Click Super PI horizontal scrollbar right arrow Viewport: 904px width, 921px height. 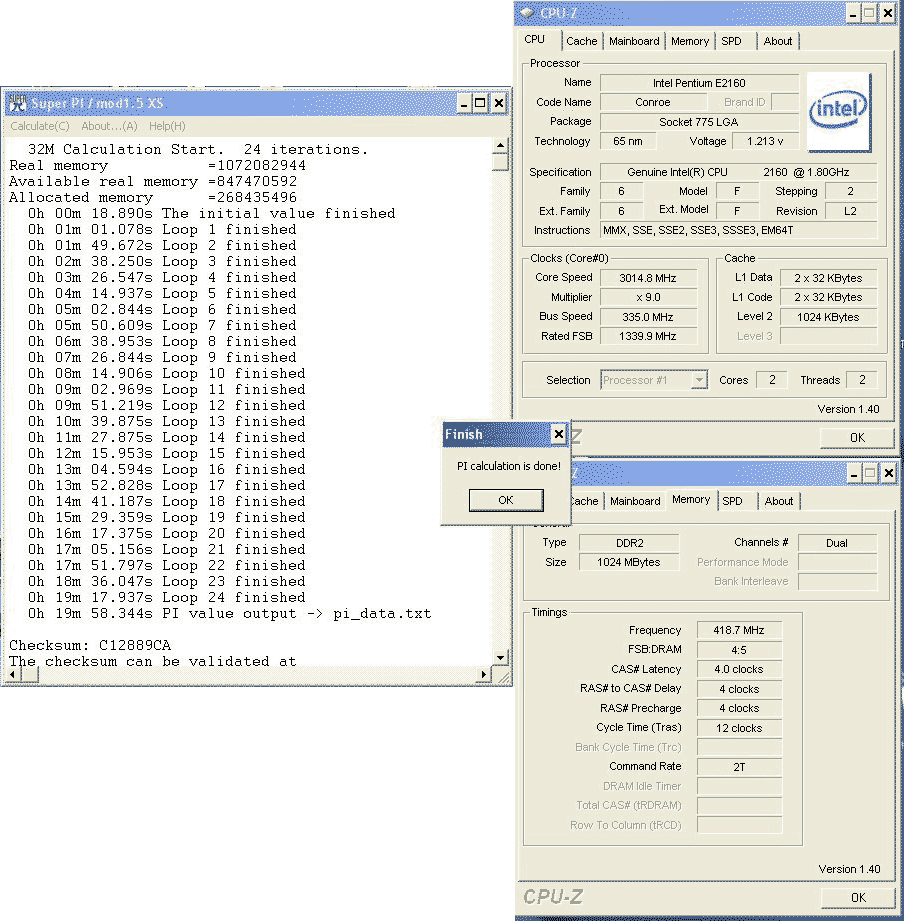483,675
